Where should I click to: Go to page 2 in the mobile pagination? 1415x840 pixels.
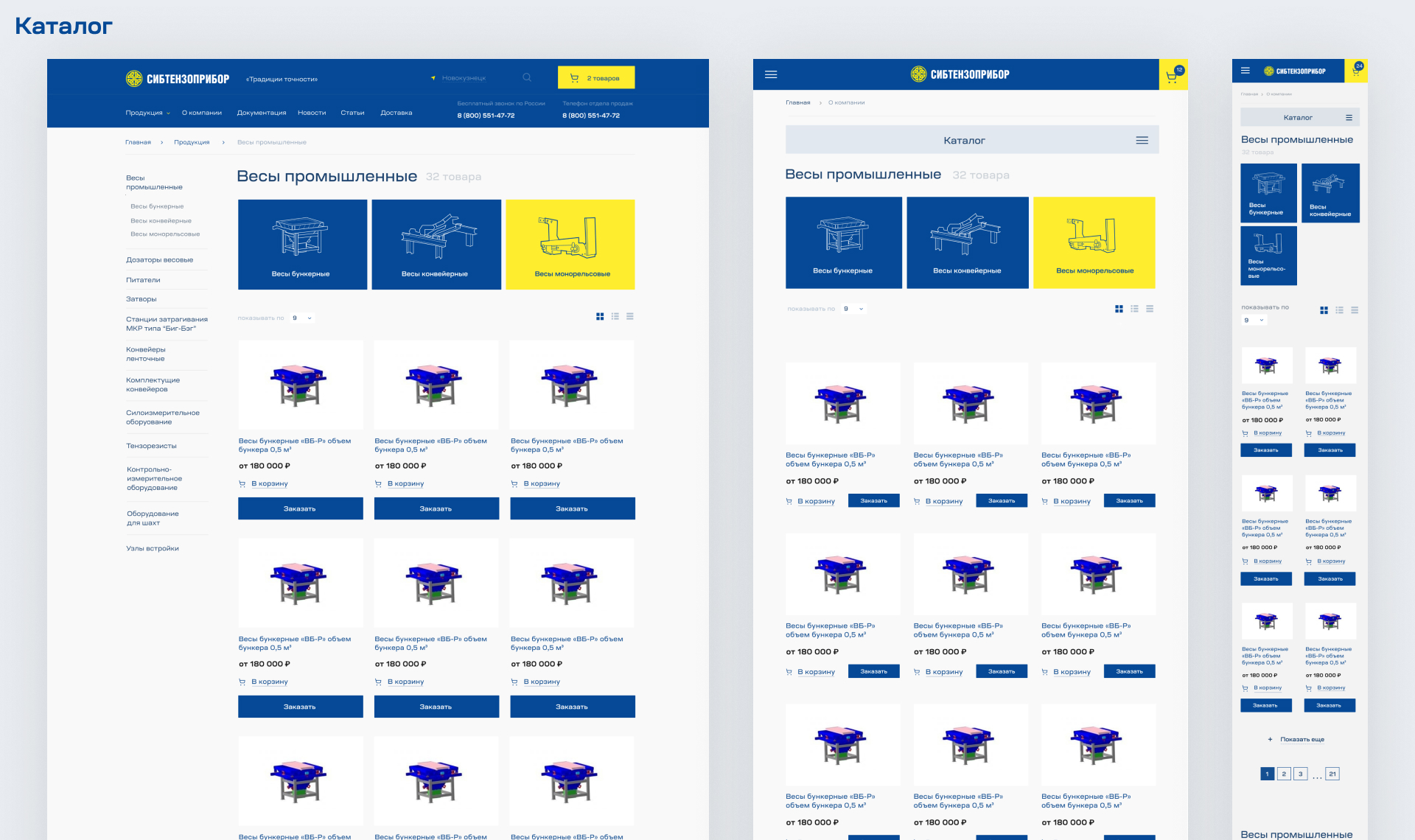pos(1284,774)
